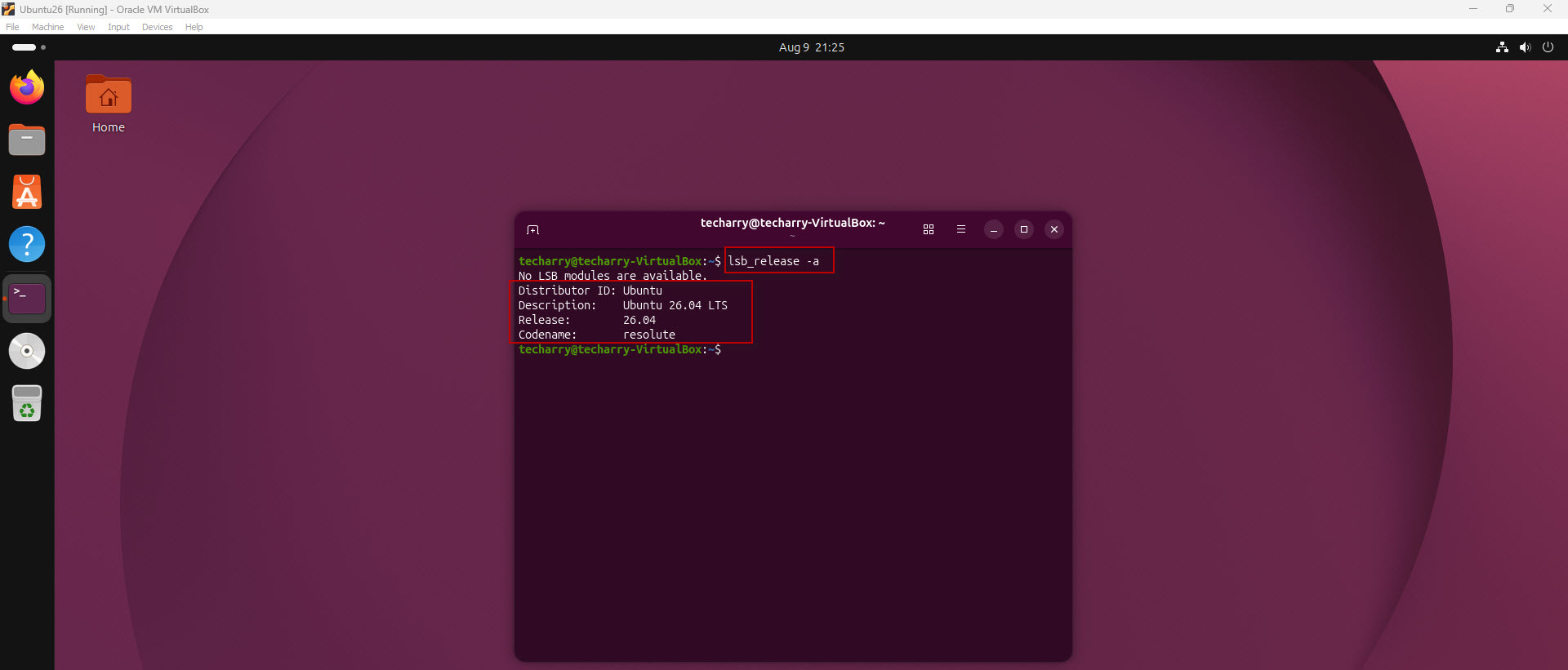Click the 'resolute' codename text

[649, 335]
